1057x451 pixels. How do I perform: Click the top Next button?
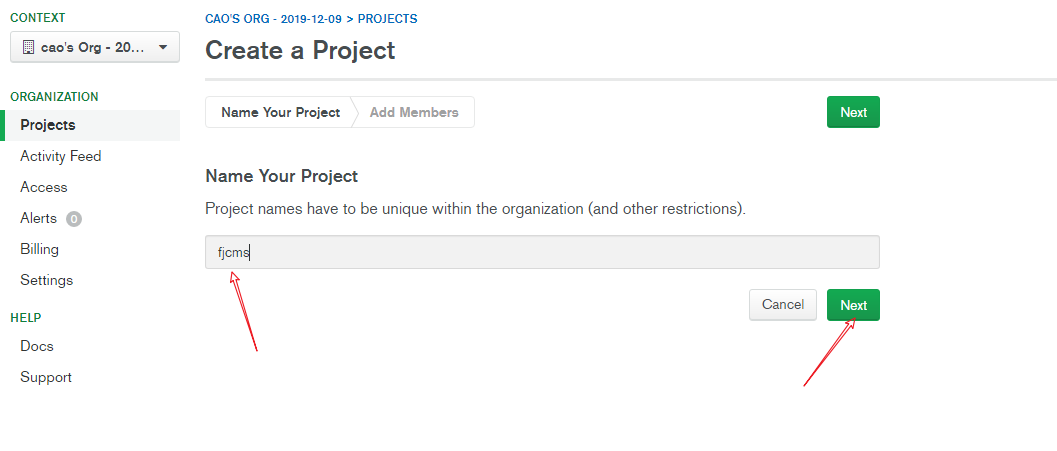(853, 113)
